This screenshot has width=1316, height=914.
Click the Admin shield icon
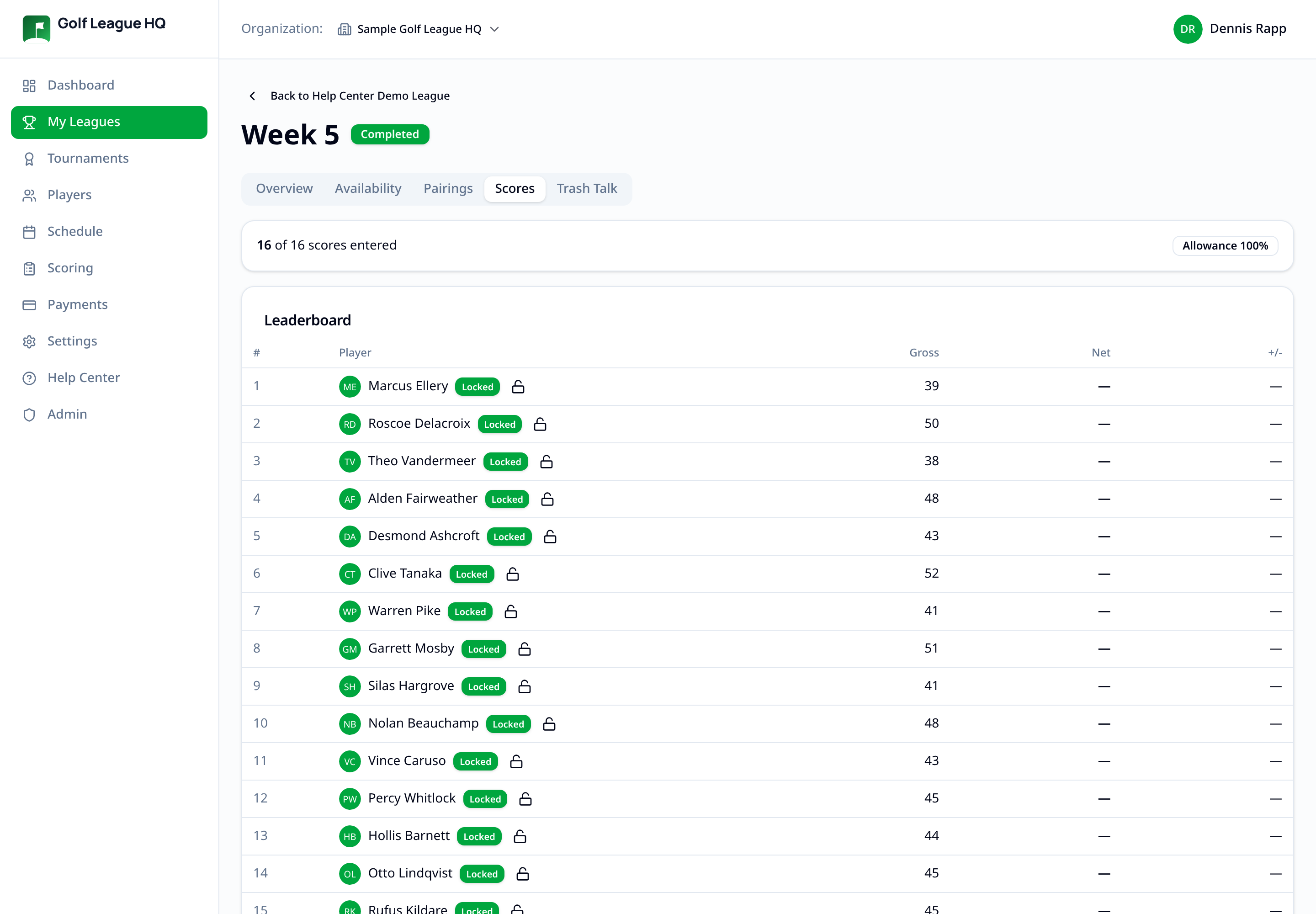click(x=29, y=414)
